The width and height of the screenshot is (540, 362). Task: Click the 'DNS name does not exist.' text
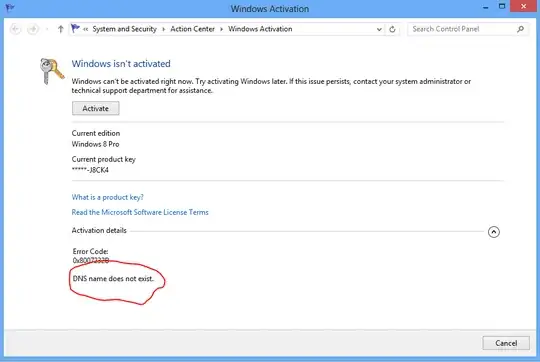point(113,279)
